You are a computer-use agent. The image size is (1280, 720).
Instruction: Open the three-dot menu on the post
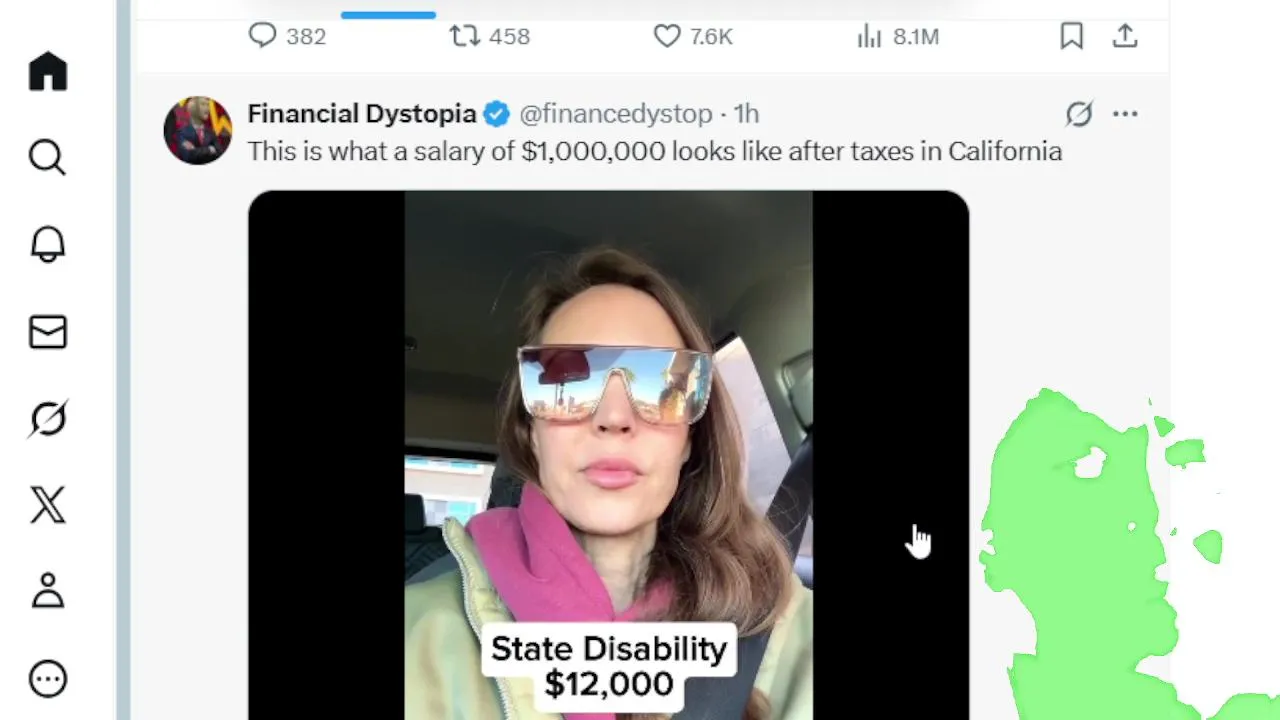[1125, 114]
